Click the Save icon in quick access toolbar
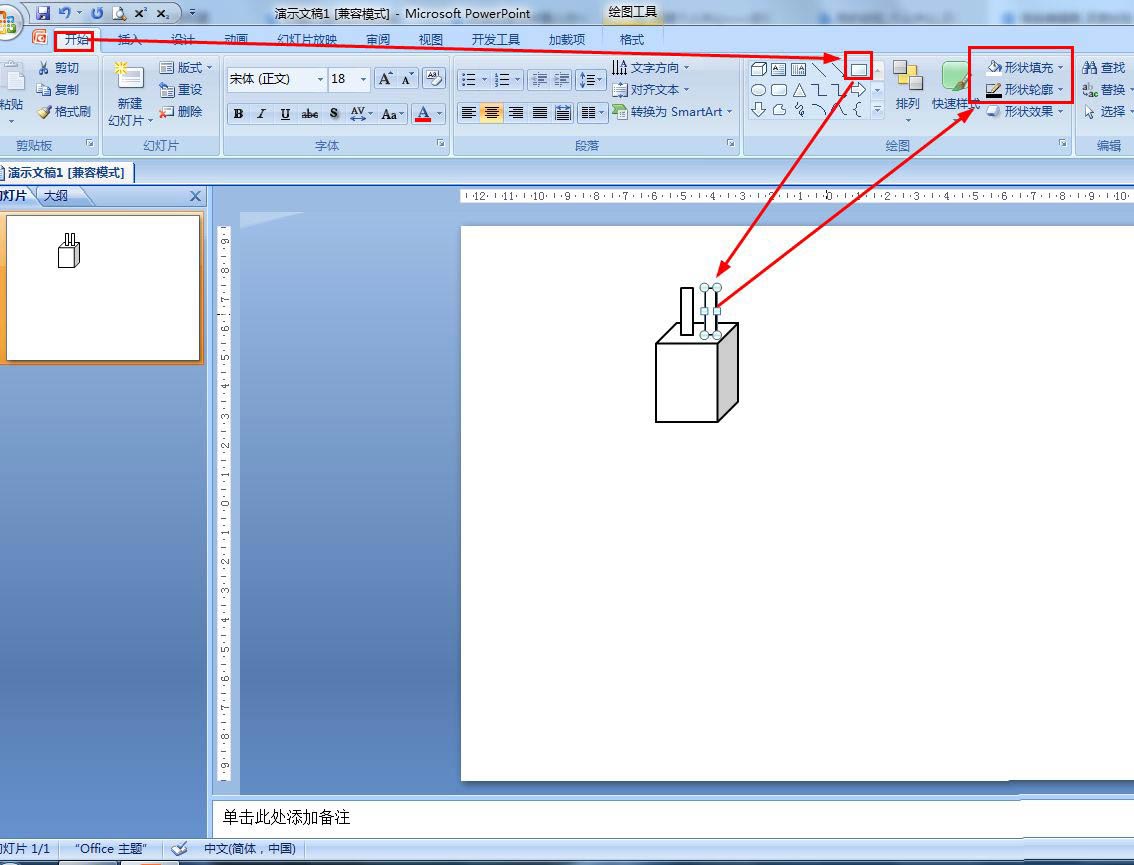Image resolution: width=1134 pixels, height=865 pixels. coord(43,13)
